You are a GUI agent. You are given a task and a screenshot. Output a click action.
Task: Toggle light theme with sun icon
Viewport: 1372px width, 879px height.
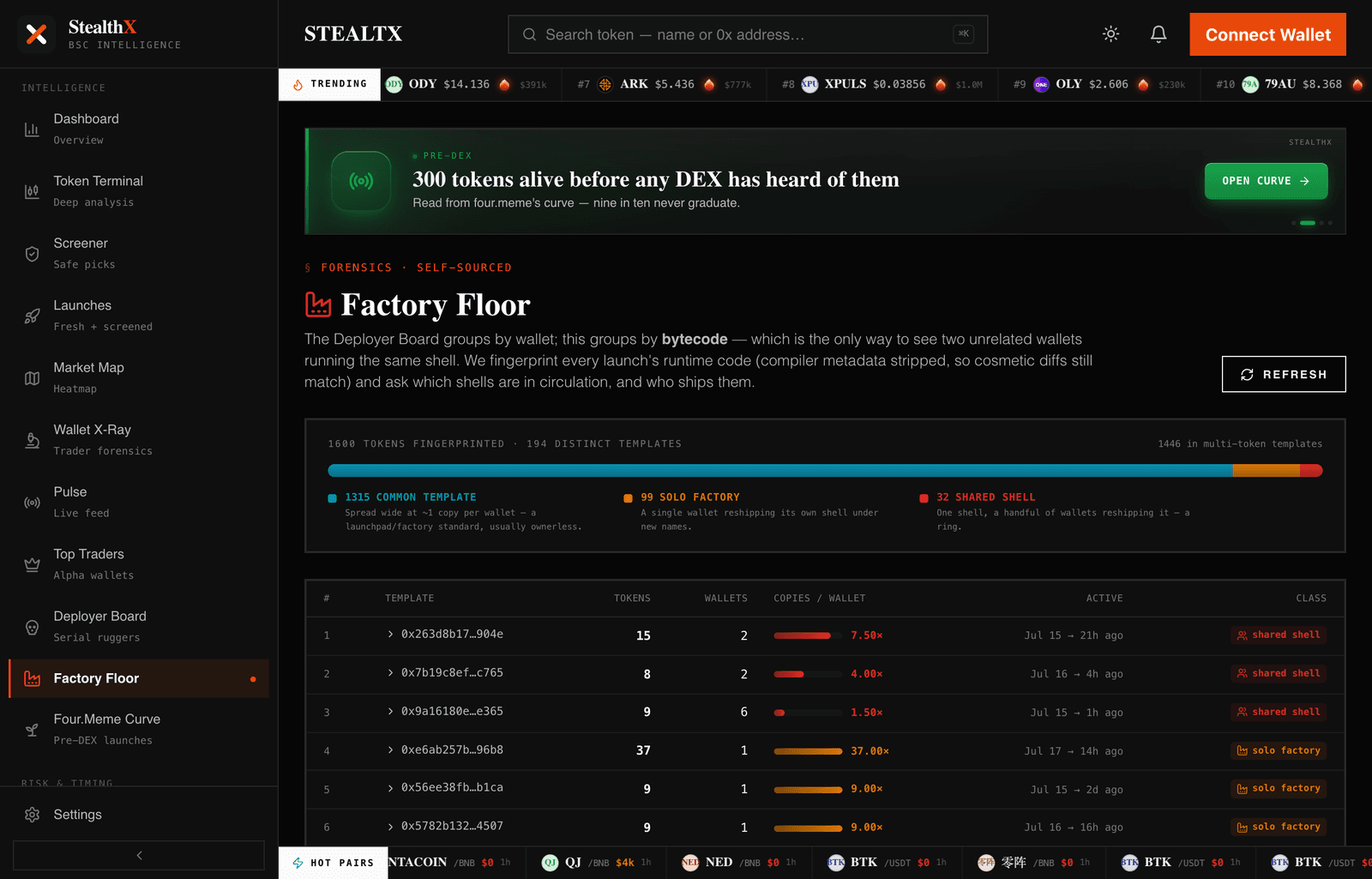(1110, 34)
